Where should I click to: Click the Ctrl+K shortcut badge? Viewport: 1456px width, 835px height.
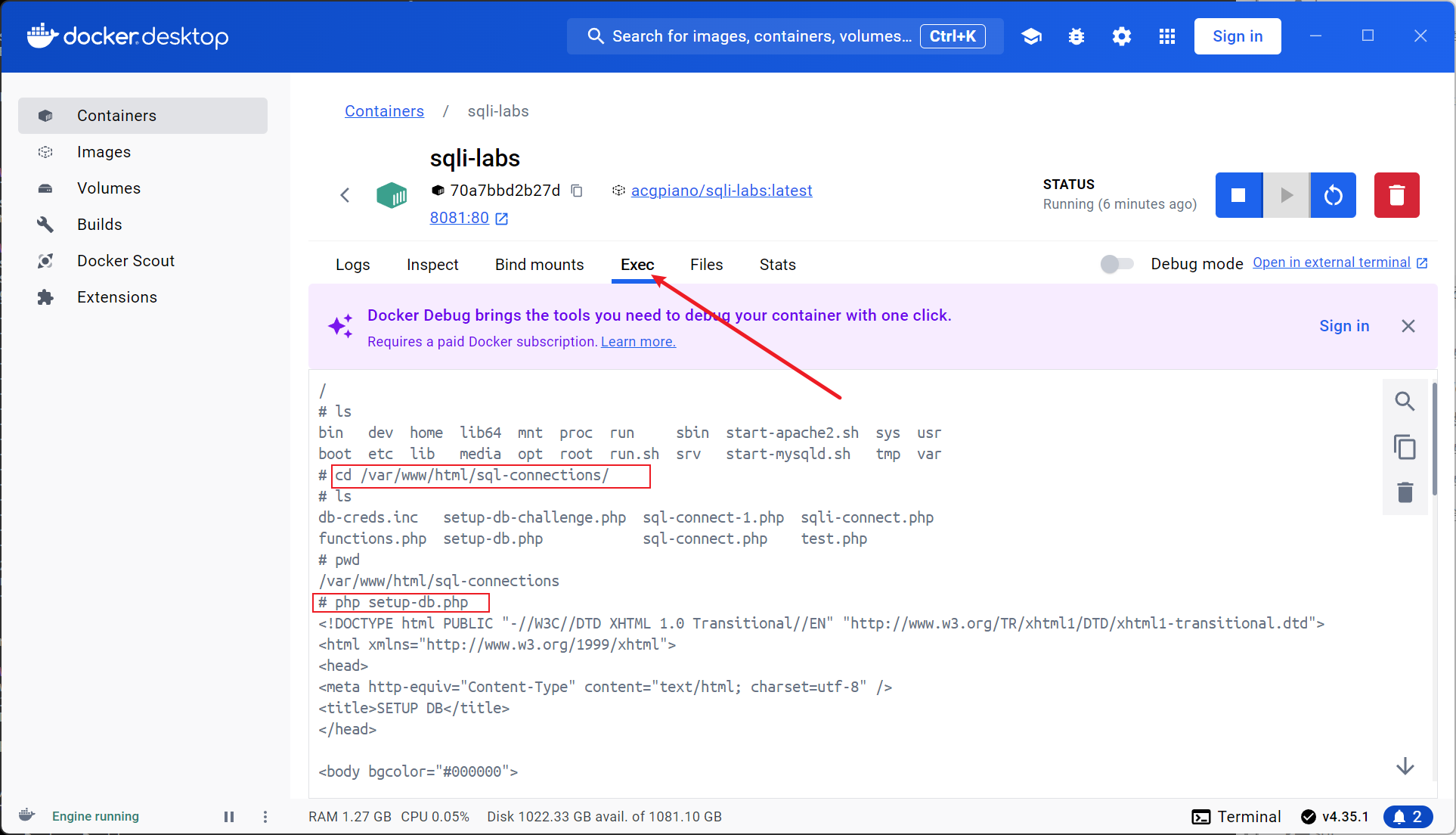pyautogui.click(x=953, y=36)
